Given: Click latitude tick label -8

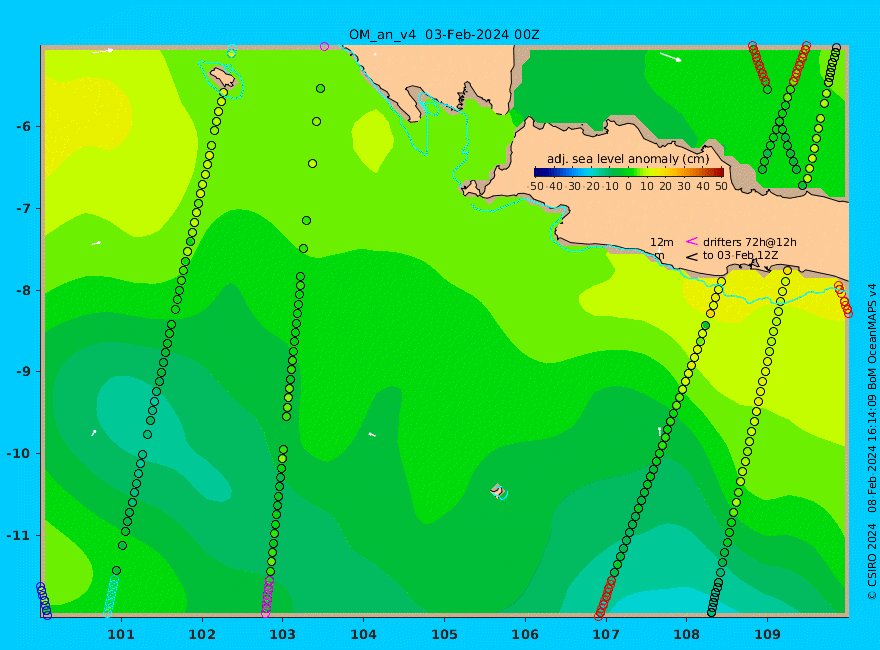Looking at the screenshot, I should (x=24, y=291).
